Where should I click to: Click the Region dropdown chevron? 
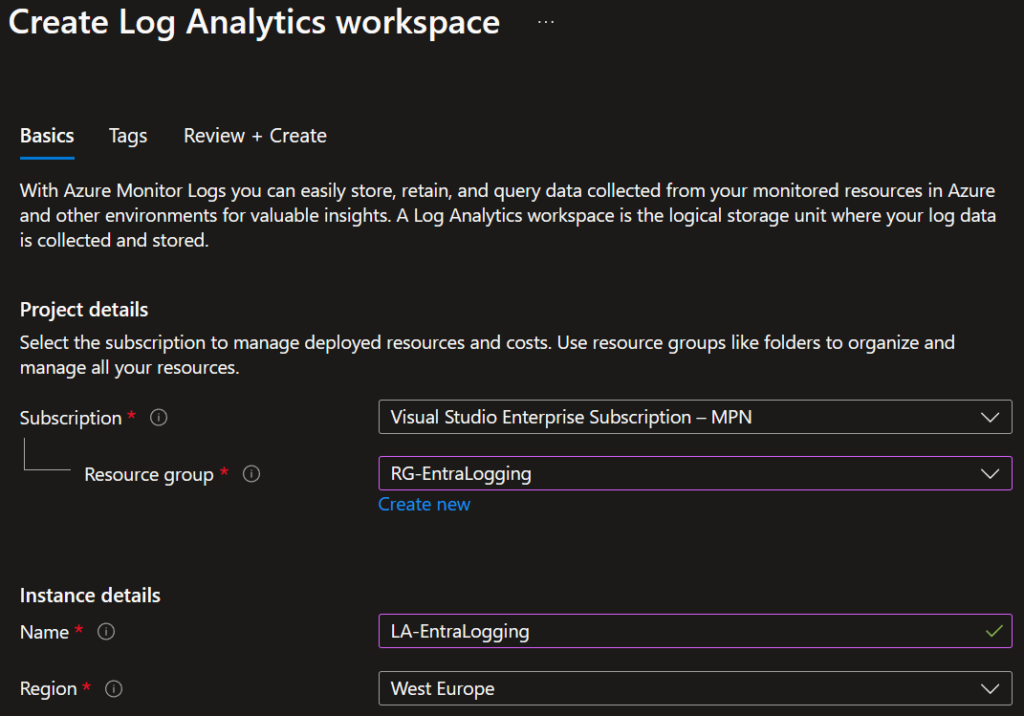pyautogui.click(x=990, y=688)
